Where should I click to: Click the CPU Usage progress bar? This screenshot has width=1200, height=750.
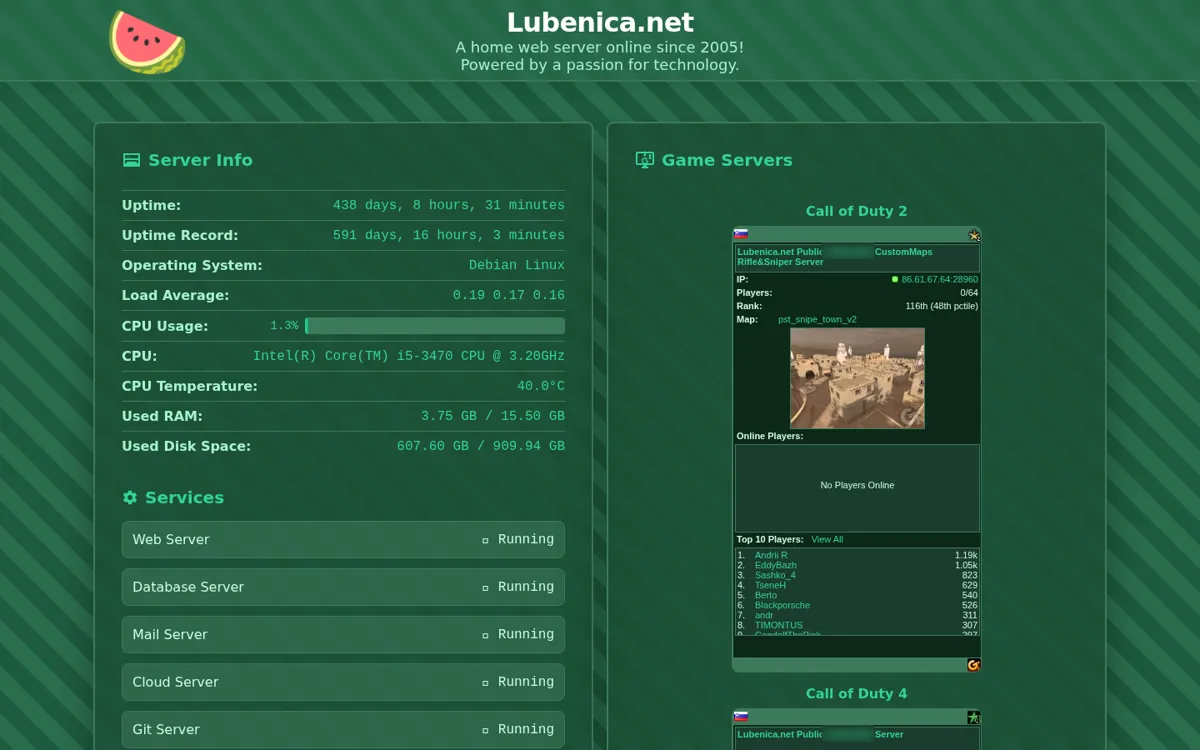click(435, 326)
